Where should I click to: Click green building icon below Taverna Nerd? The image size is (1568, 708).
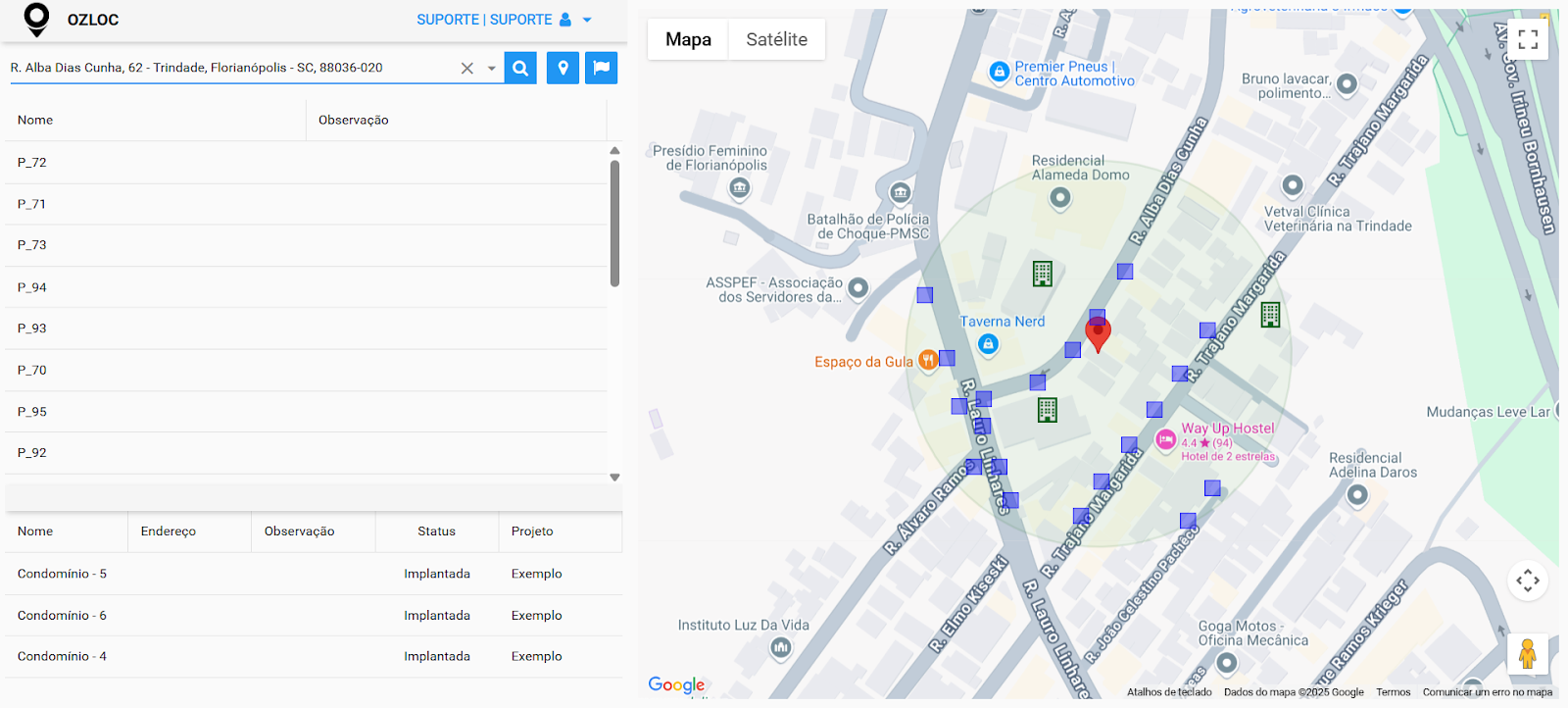pyautogui.click(x=1048, y=410)
